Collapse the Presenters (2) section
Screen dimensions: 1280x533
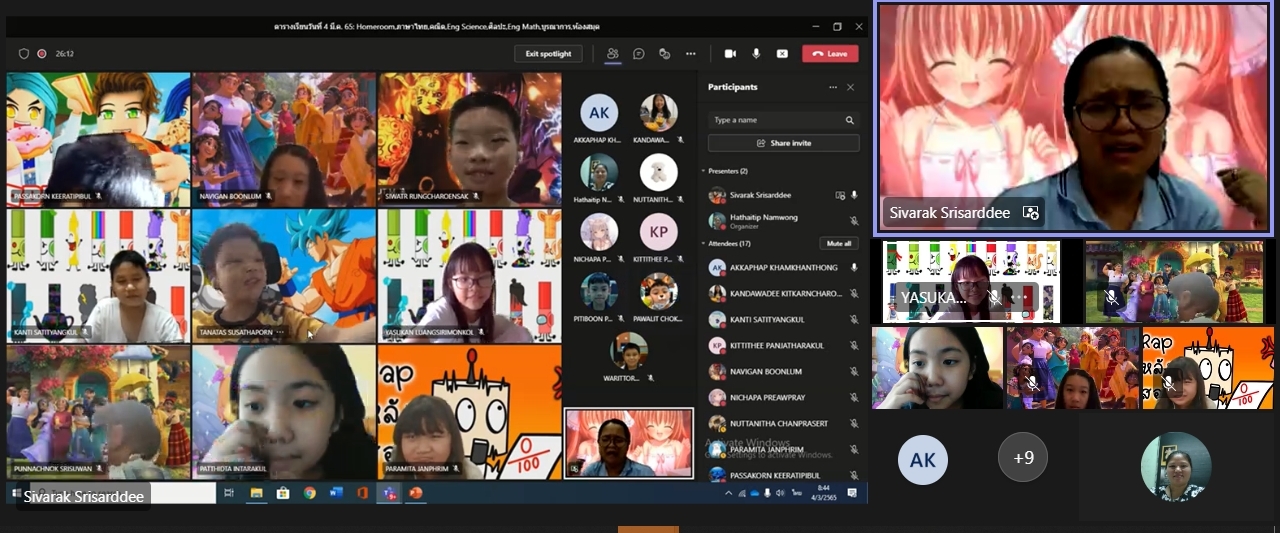click(x=703, y=171)
